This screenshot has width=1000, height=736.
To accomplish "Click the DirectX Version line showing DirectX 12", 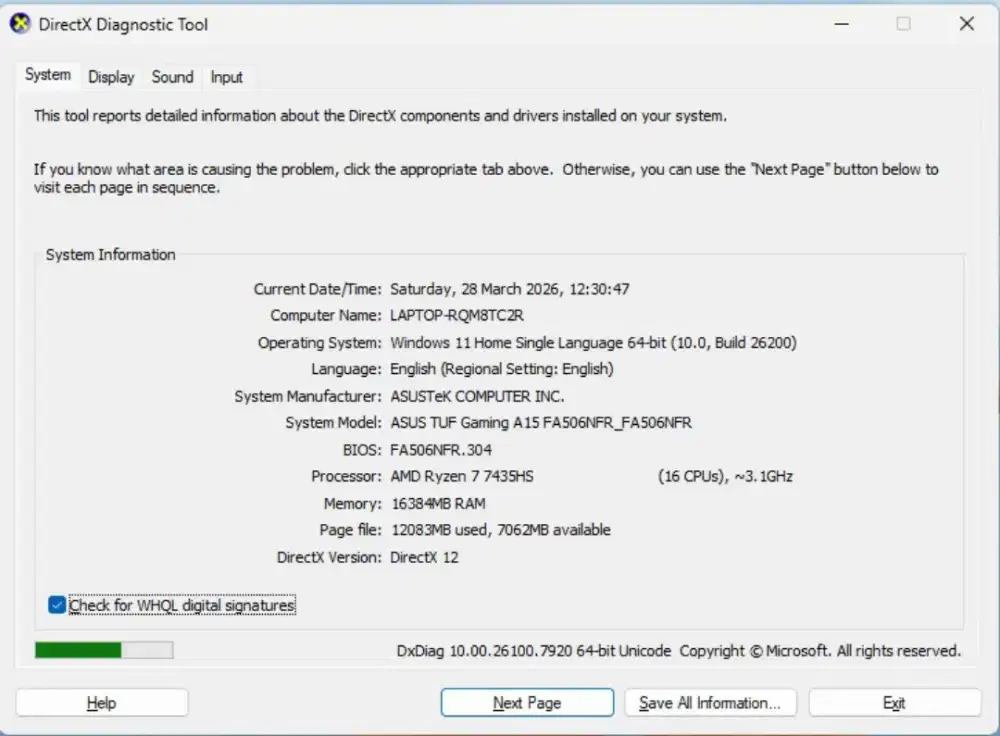I will pos(422,557).
